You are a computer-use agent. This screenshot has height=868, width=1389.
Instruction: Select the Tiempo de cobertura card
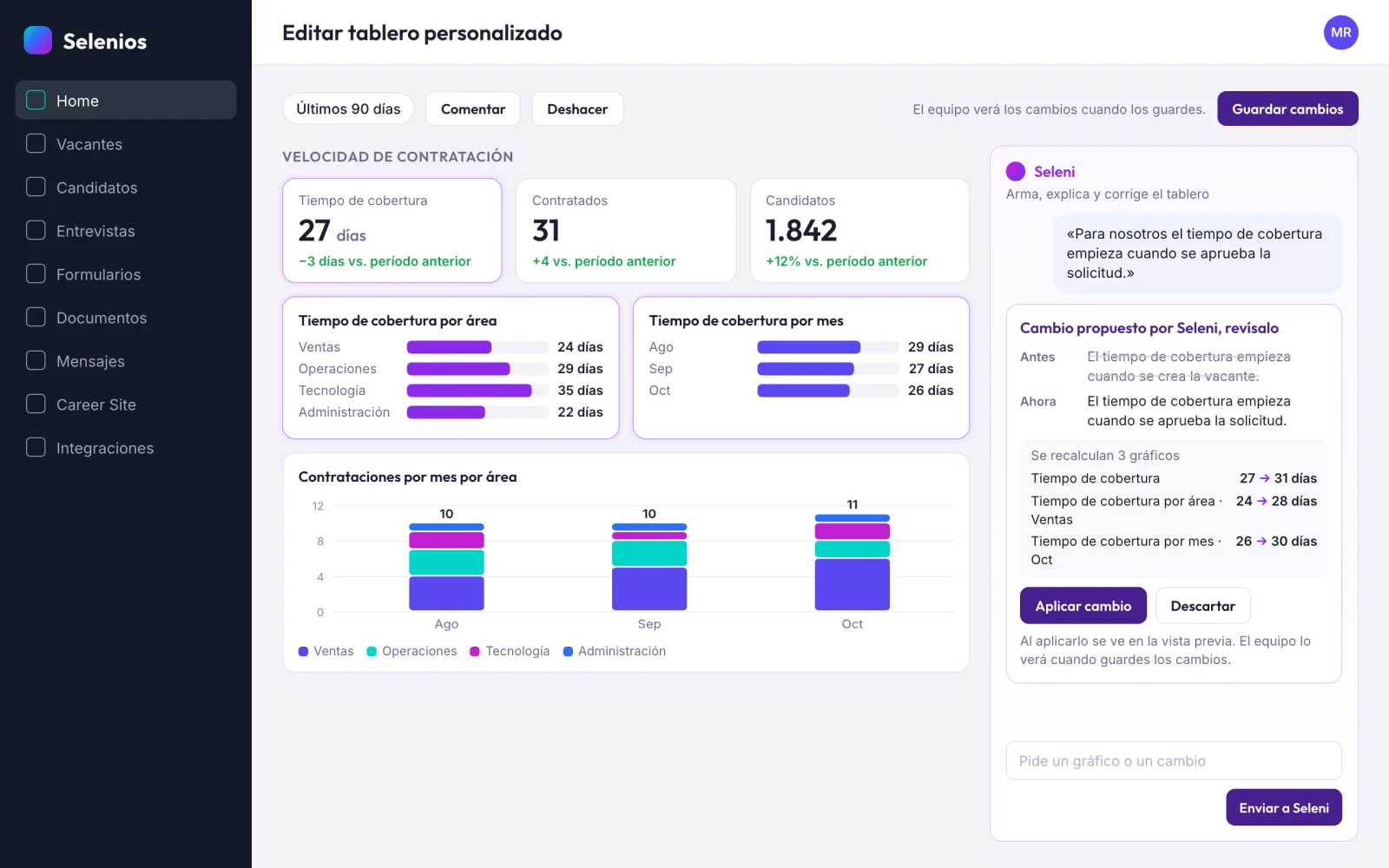pyautogui.click(x=392, y=230)
